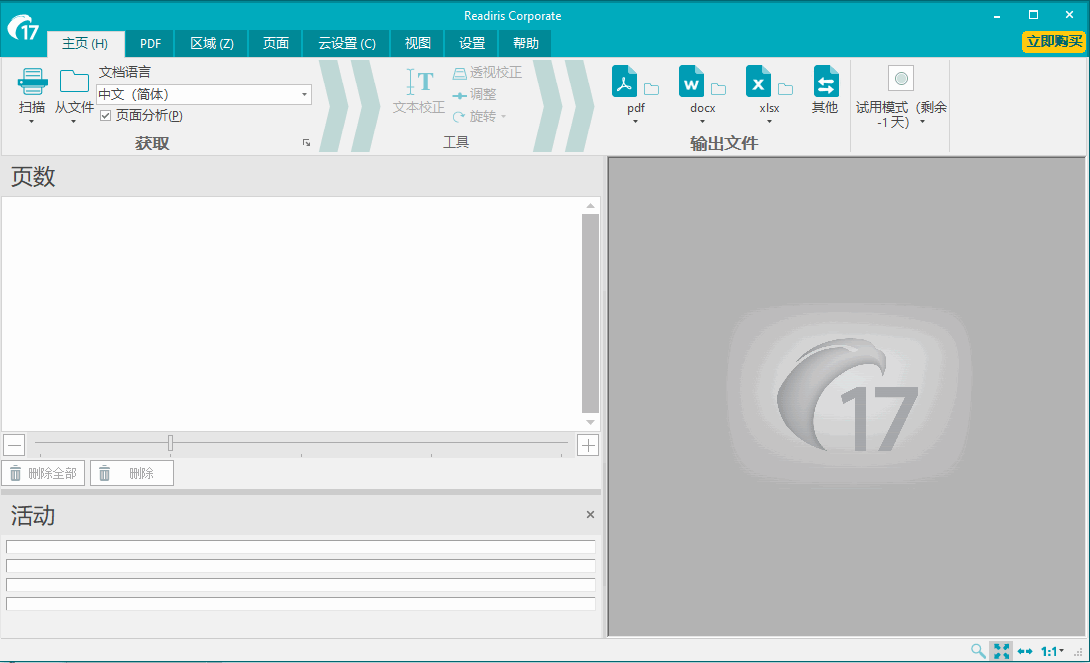Image resolution: width=1090 pixels, height=663 pixels.
Task: Click the plus button to enlarge thumbnails
Action: (588, 445)
